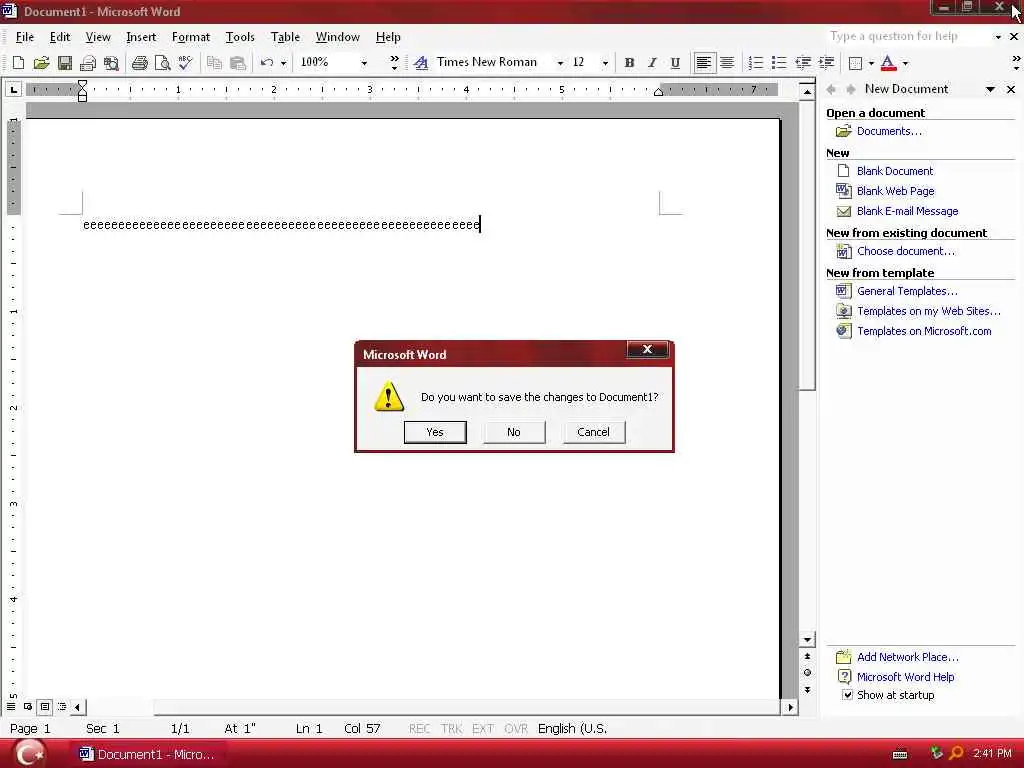Click the Paste toolbar icon
The image size is (1024, 768).
[238, 63]
